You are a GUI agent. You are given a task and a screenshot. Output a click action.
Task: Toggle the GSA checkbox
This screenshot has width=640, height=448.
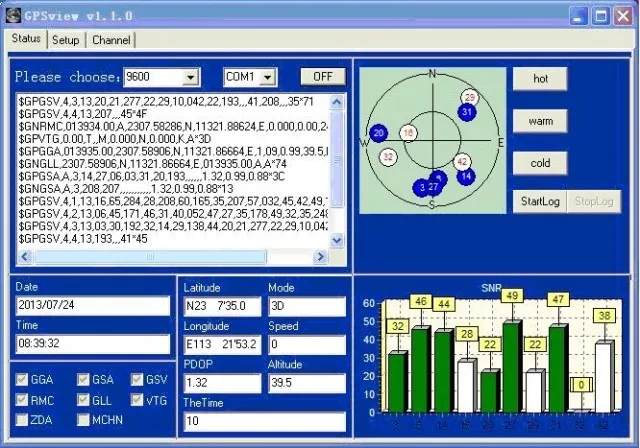[83, 379]
